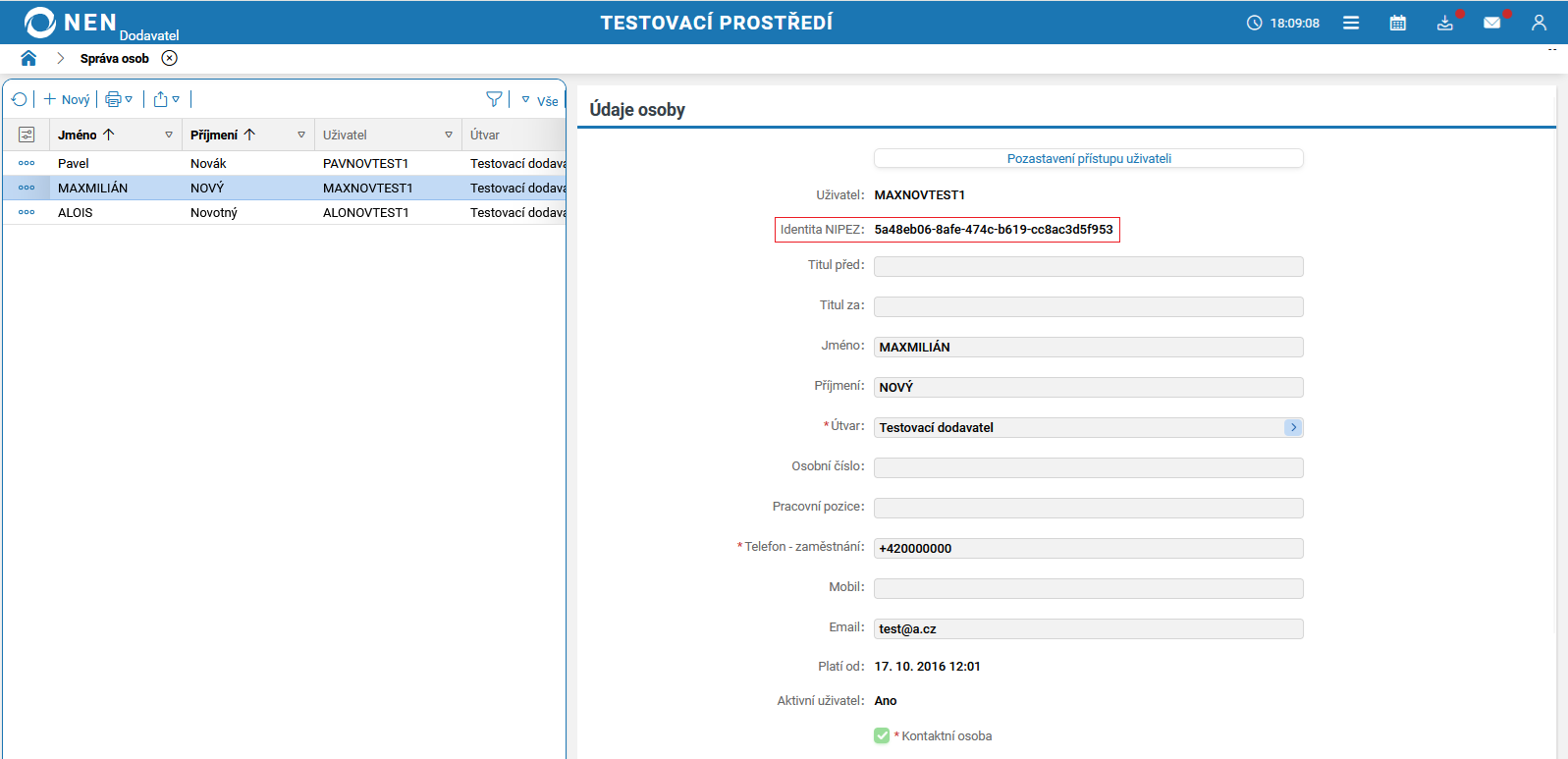Click the NEN Dodavatel logo
The image size is (1568, 759).
[x=101, y=24]
